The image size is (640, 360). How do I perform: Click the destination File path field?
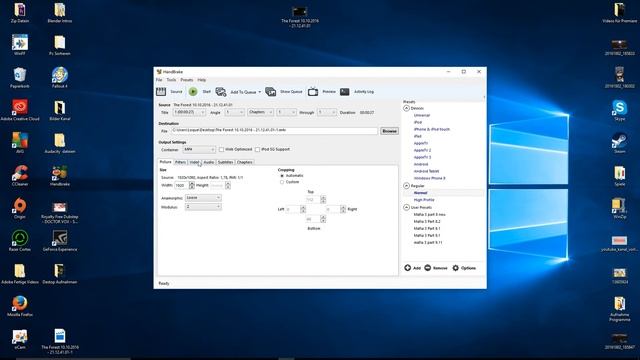tap(274, 131)
